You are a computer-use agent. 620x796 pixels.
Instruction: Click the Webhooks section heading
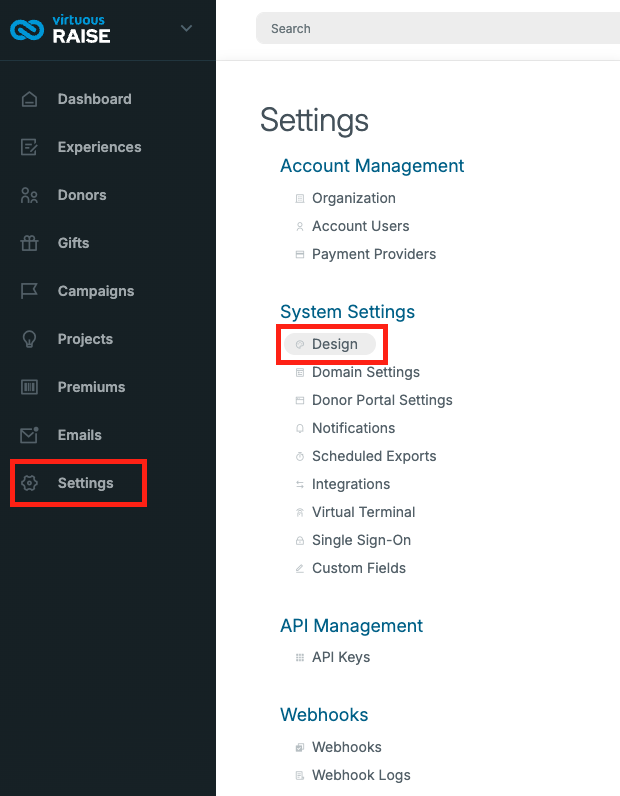[324, 715]
